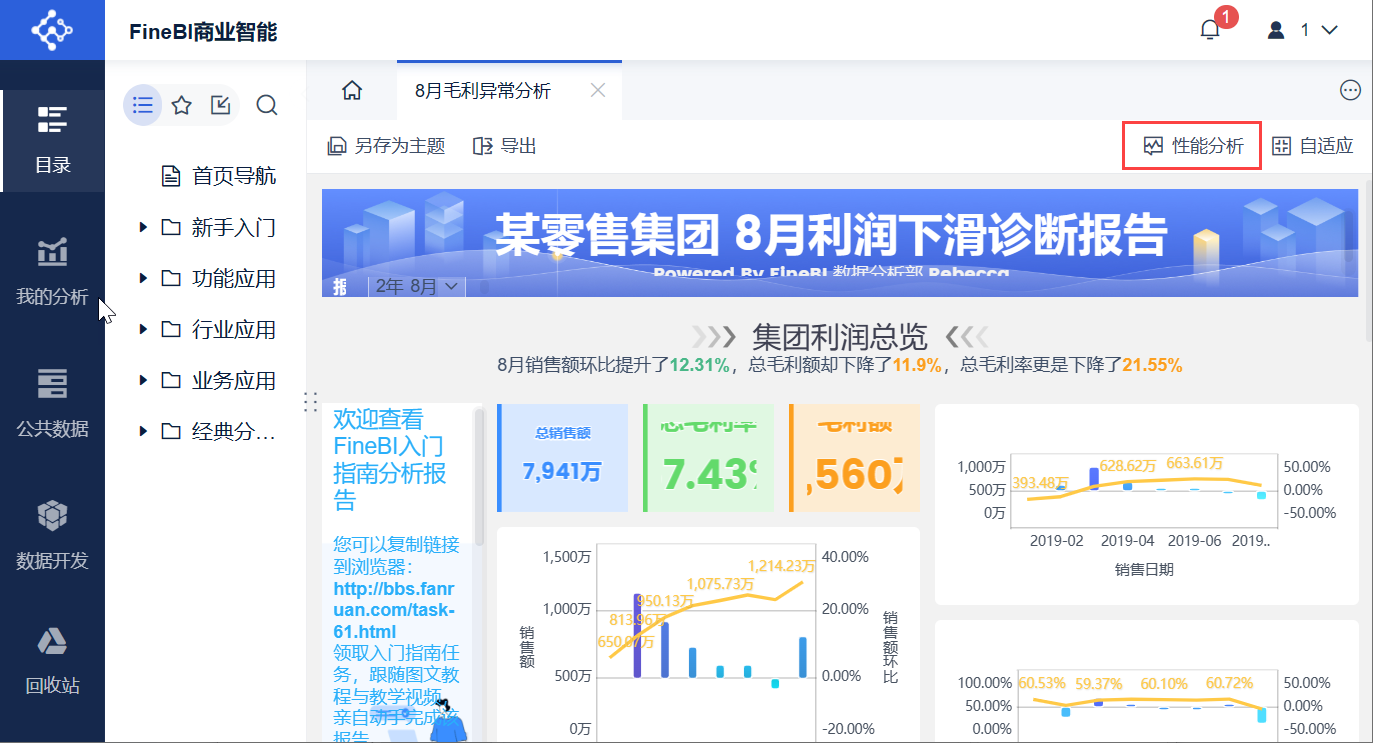
Task: Click the 导出 export button
Action: tap(505, 146)
